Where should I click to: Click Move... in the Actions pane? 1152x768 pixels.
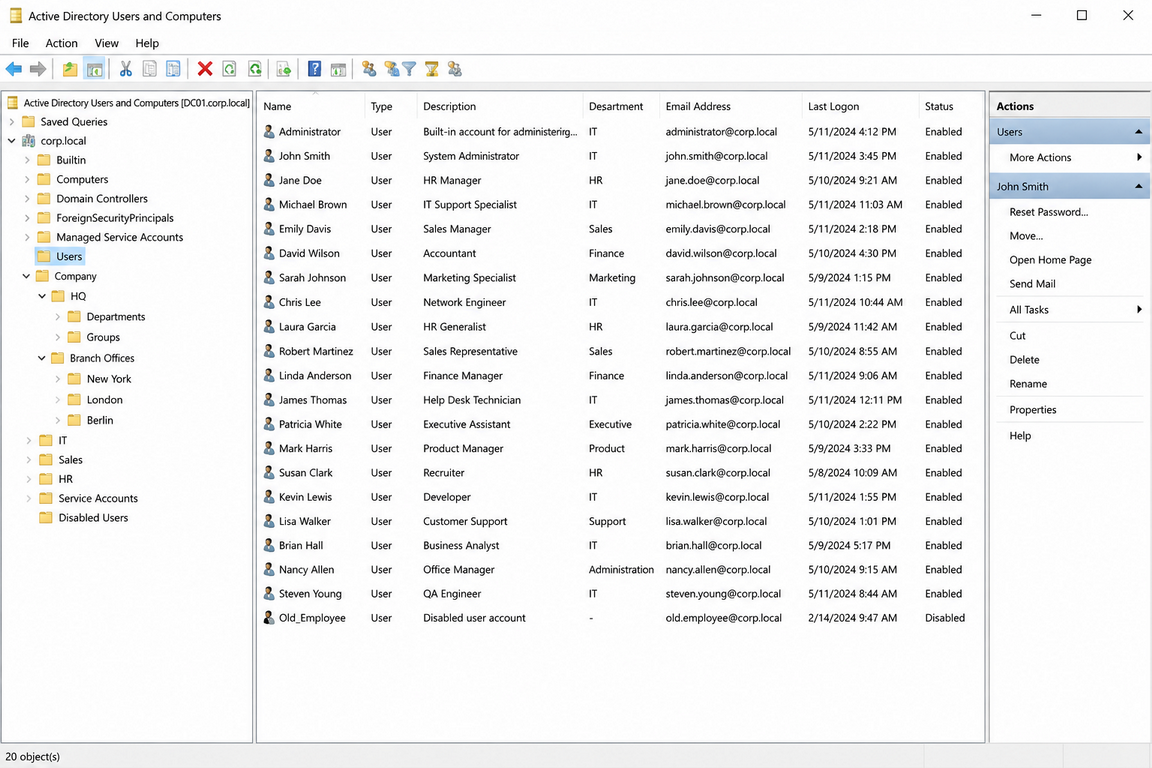click(x=1026, y=236)
